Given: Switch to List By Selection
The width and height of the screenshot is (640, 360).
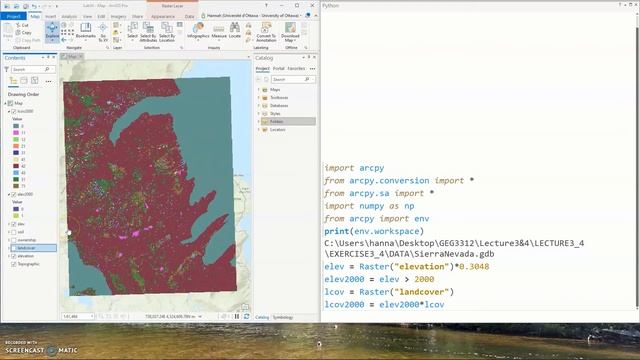Looking at the screenshot, I should pyautogui.click(x=35, y=81).
